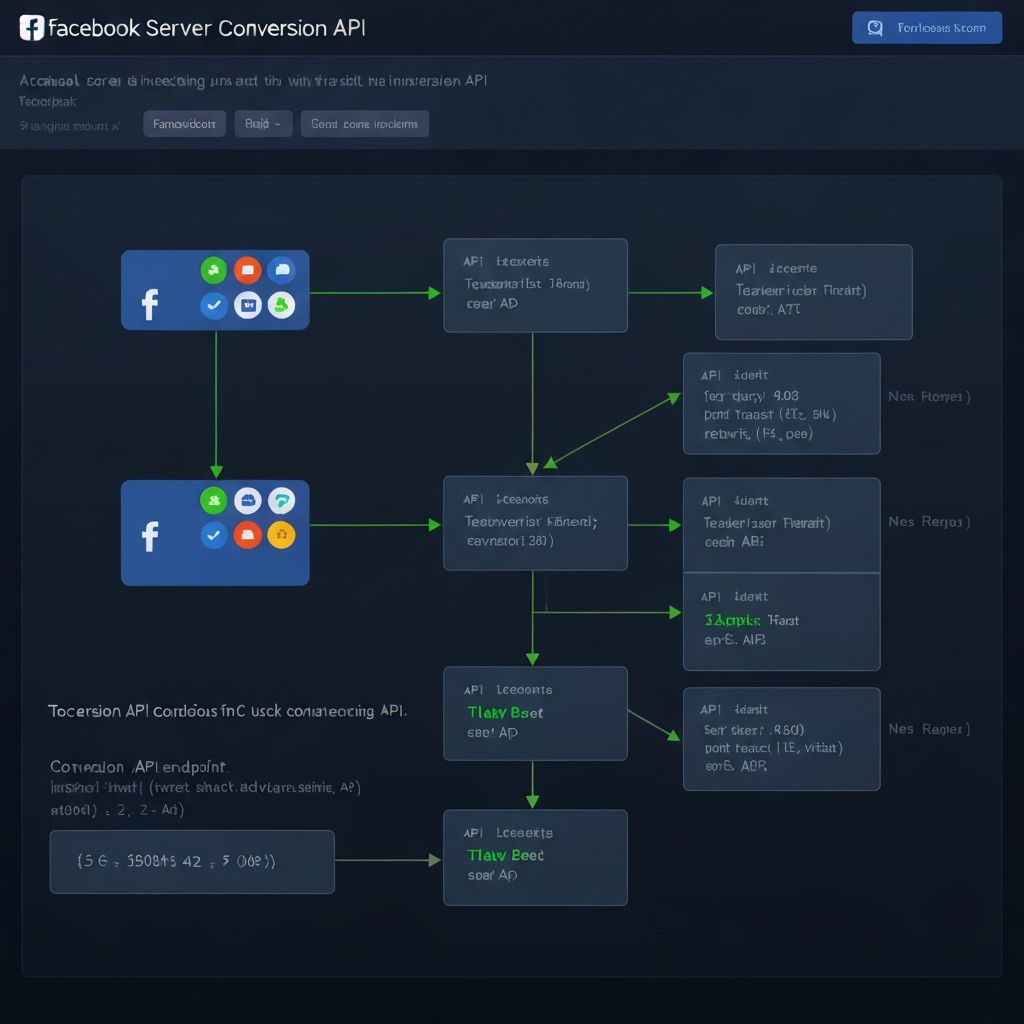The height and width of the screenshot is (1024, 1024).
Task: Click the 'Sens cone irodems' button
Action: 365,124
